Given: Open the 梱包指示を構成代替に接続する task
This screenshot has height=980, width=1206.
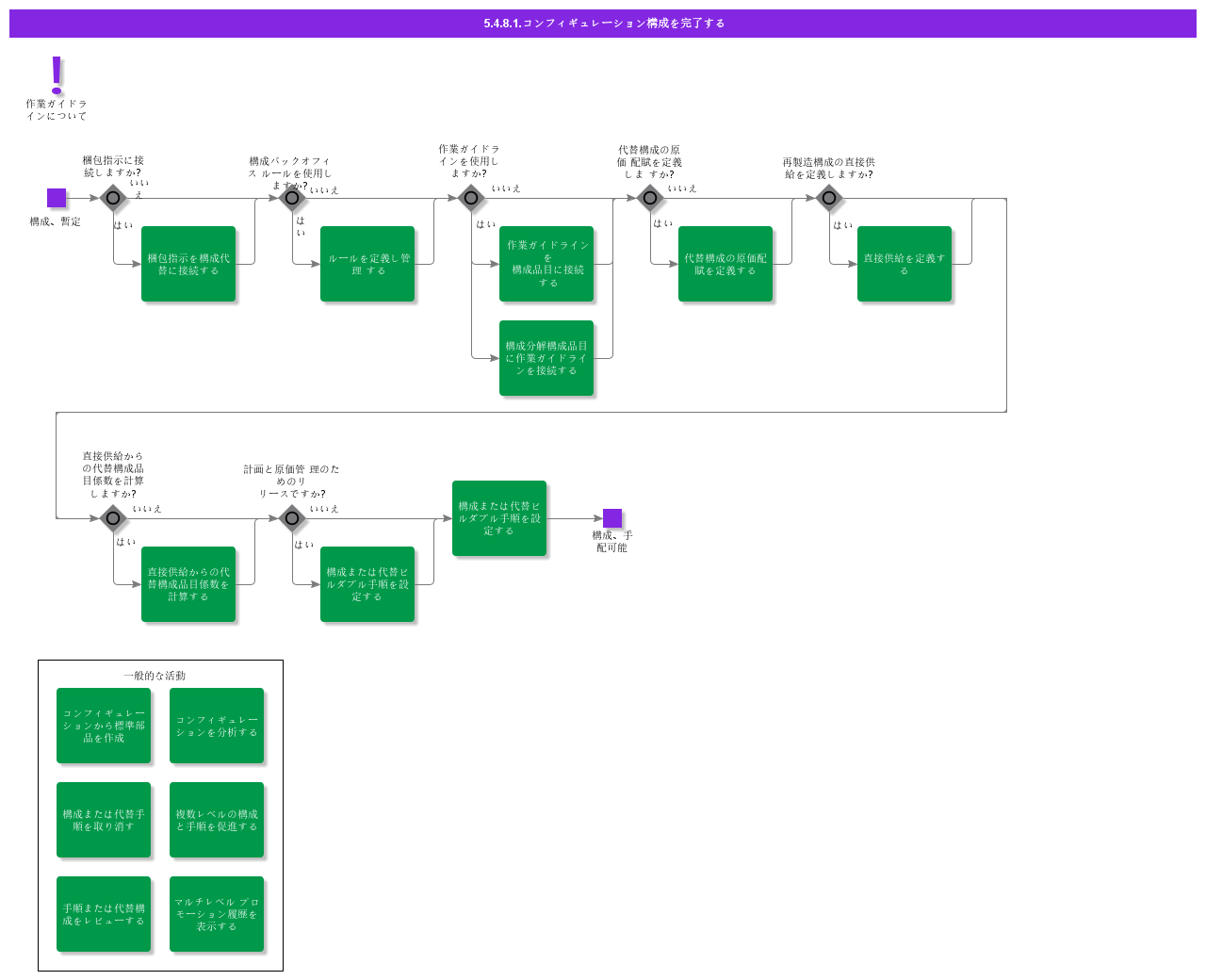Looking at the screenshot, I should click(x=188, y=264).
